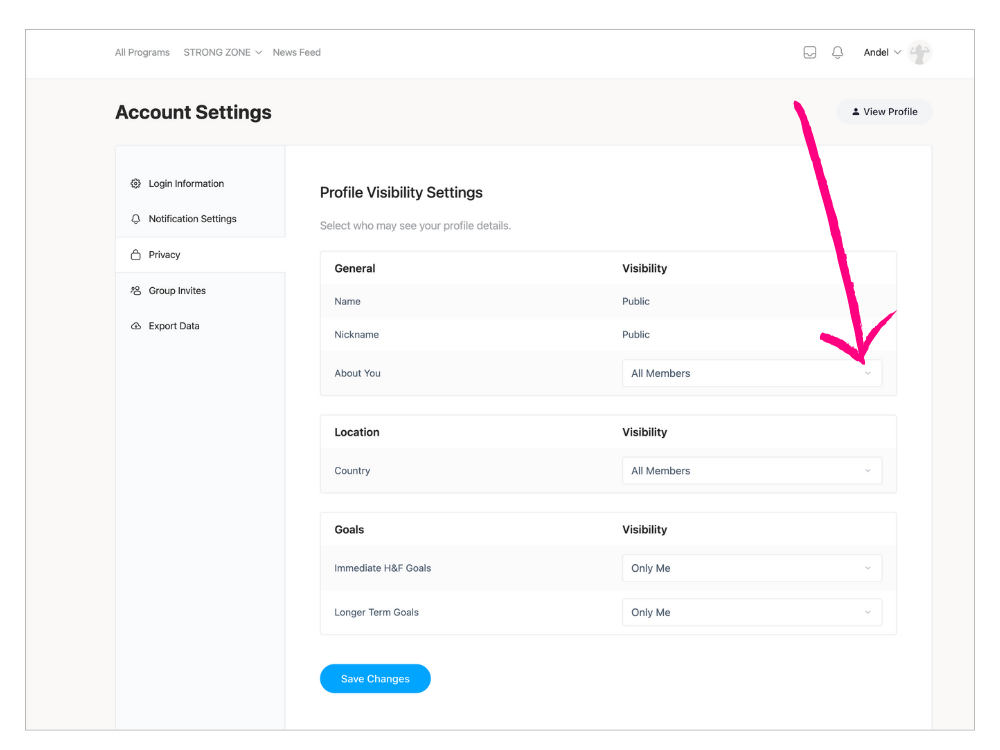Click the notification bell icon in header

[838, 53]
